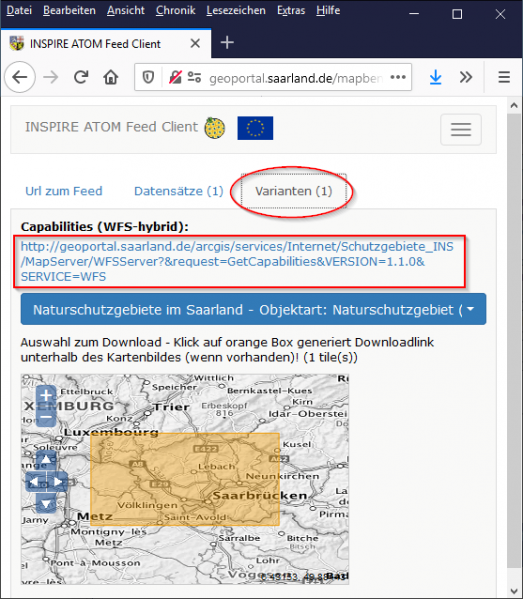The width and height of the screenshot is (523, 599).
Task: Click the "Capabilities (WFS-hybrid):" label
Action: (x=104, y=227)
